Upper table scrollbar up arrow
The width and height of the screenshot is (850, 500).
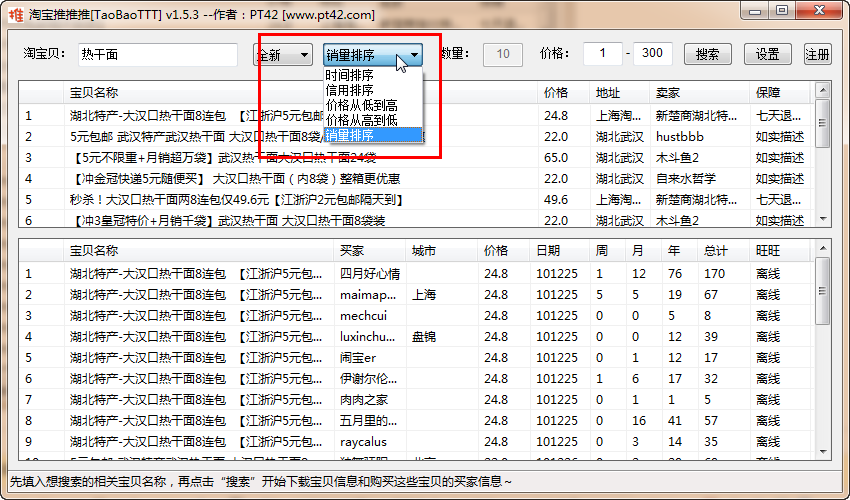click(x=823, y=90)
